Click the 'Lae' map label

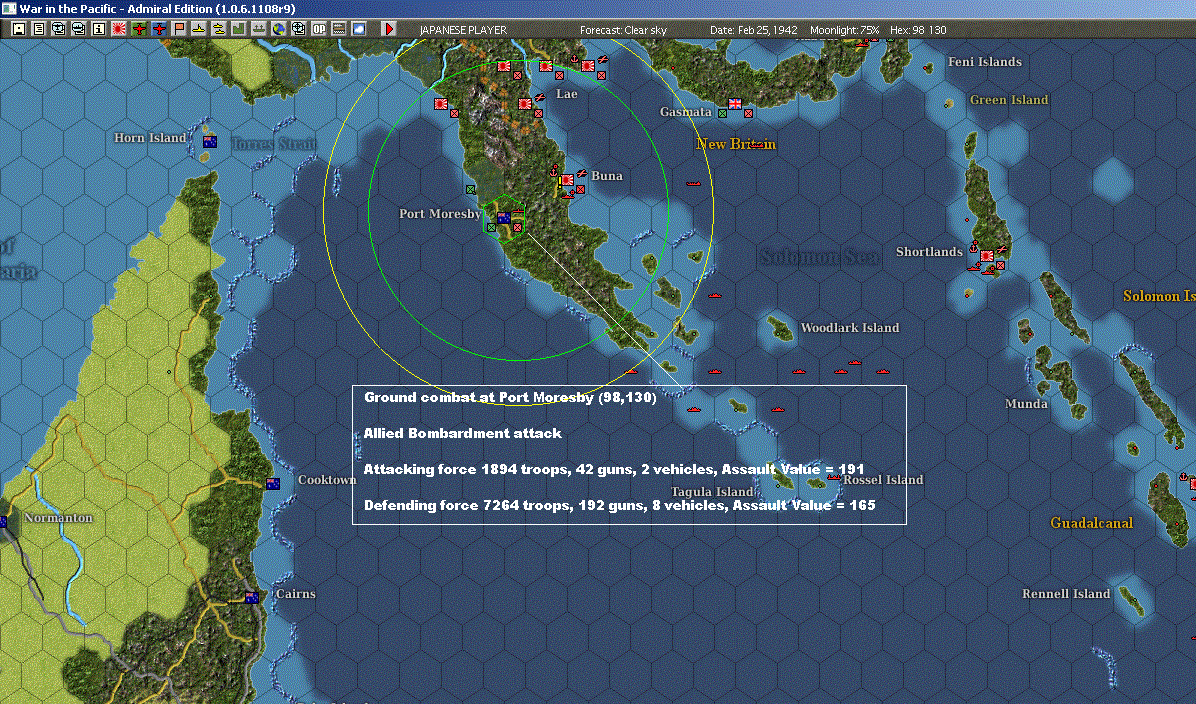tap(567, 94)
